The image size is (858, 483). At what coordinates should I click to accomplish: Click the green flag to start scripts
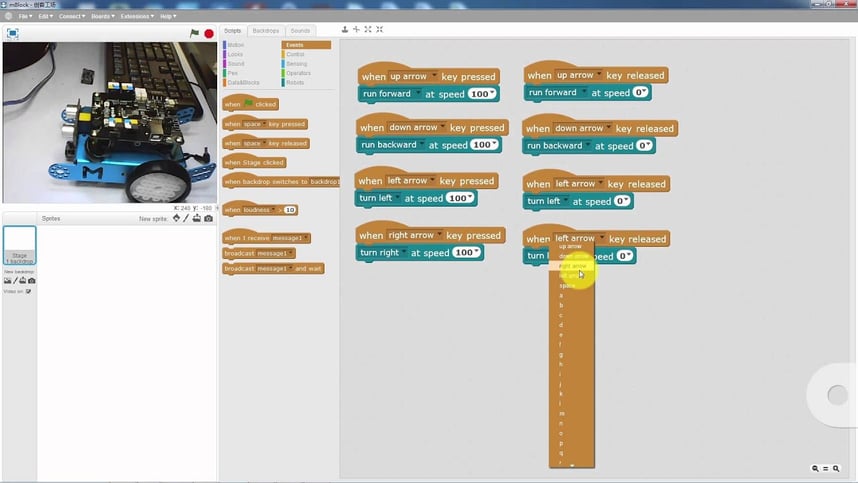195,33
